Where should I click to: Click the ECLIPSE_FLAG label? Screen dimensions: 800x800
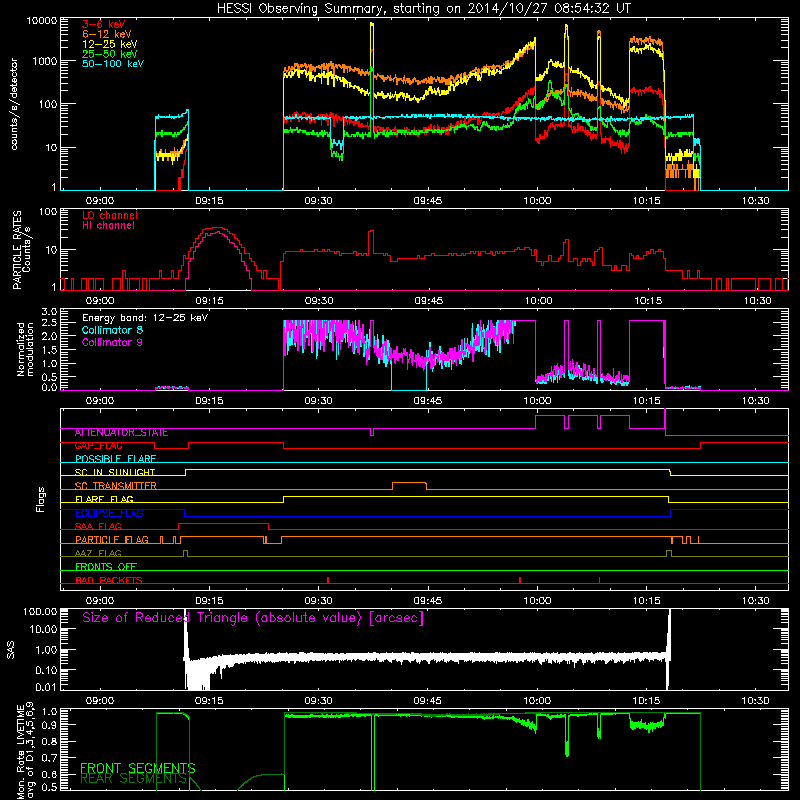point(109,513)
